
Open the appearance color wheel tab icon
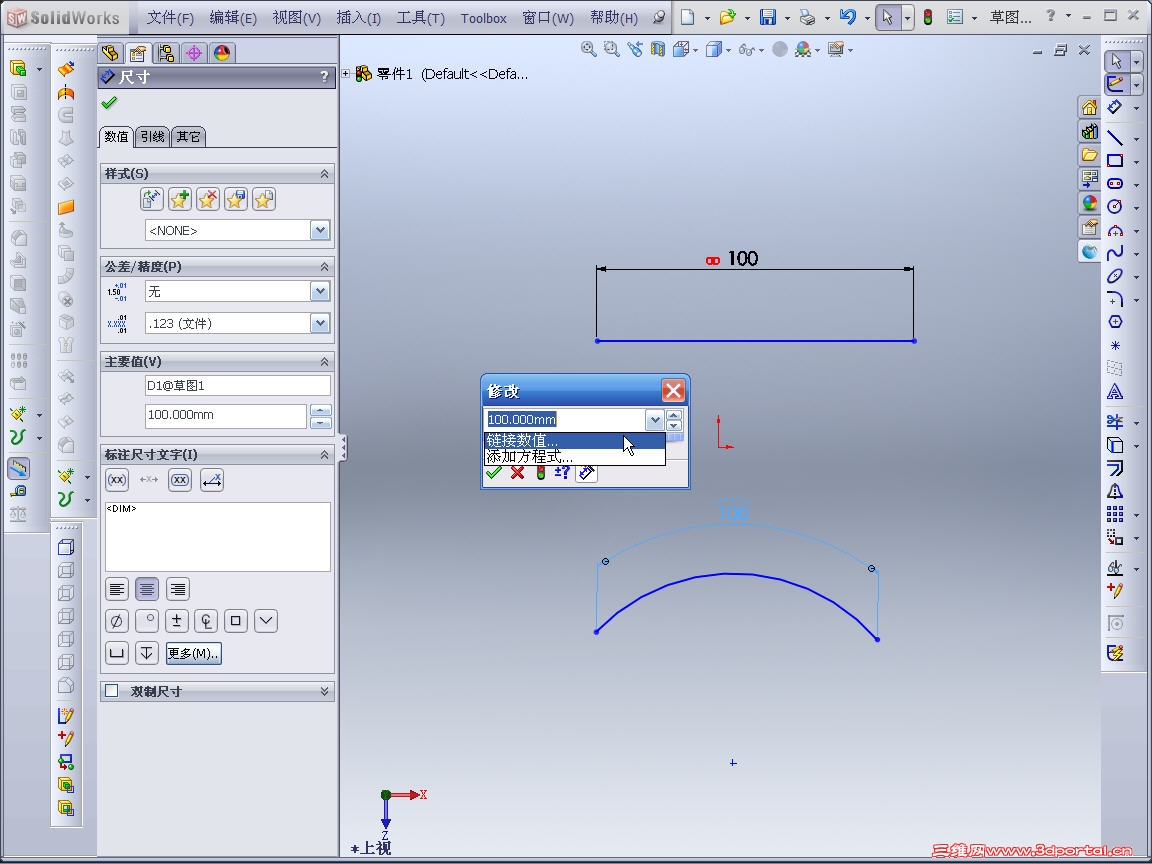pyautogui.click(x=222, y=53)
